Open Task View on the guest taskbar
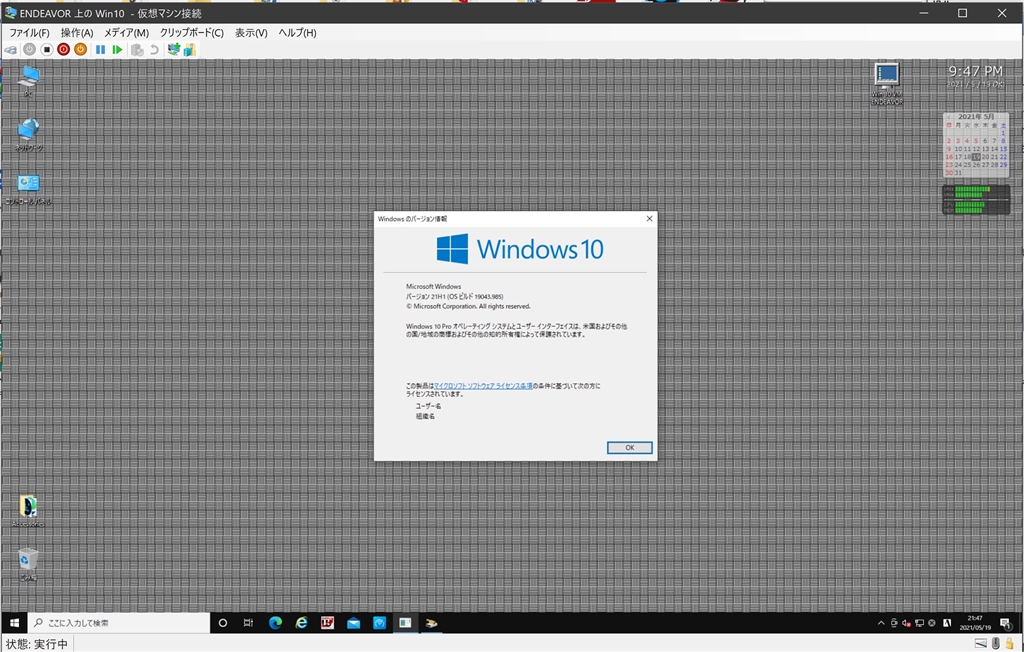Screen dimensions: 1024x652 pos(248,623)
